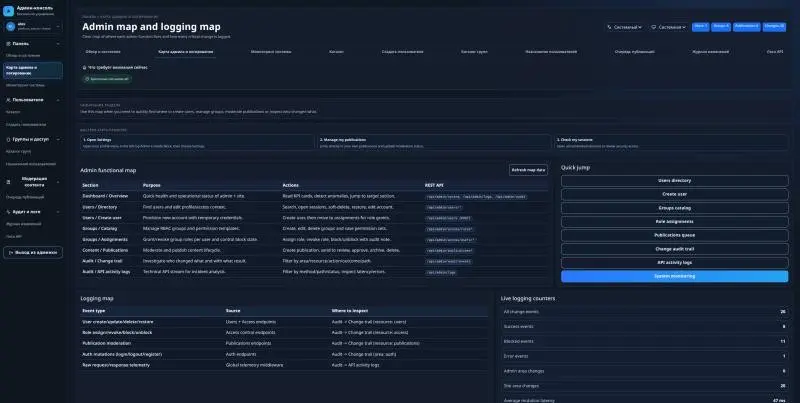This screenshot has height=403, width=800.
Task: Click the Модерация контента section icon
Action: tap(8, 182)
